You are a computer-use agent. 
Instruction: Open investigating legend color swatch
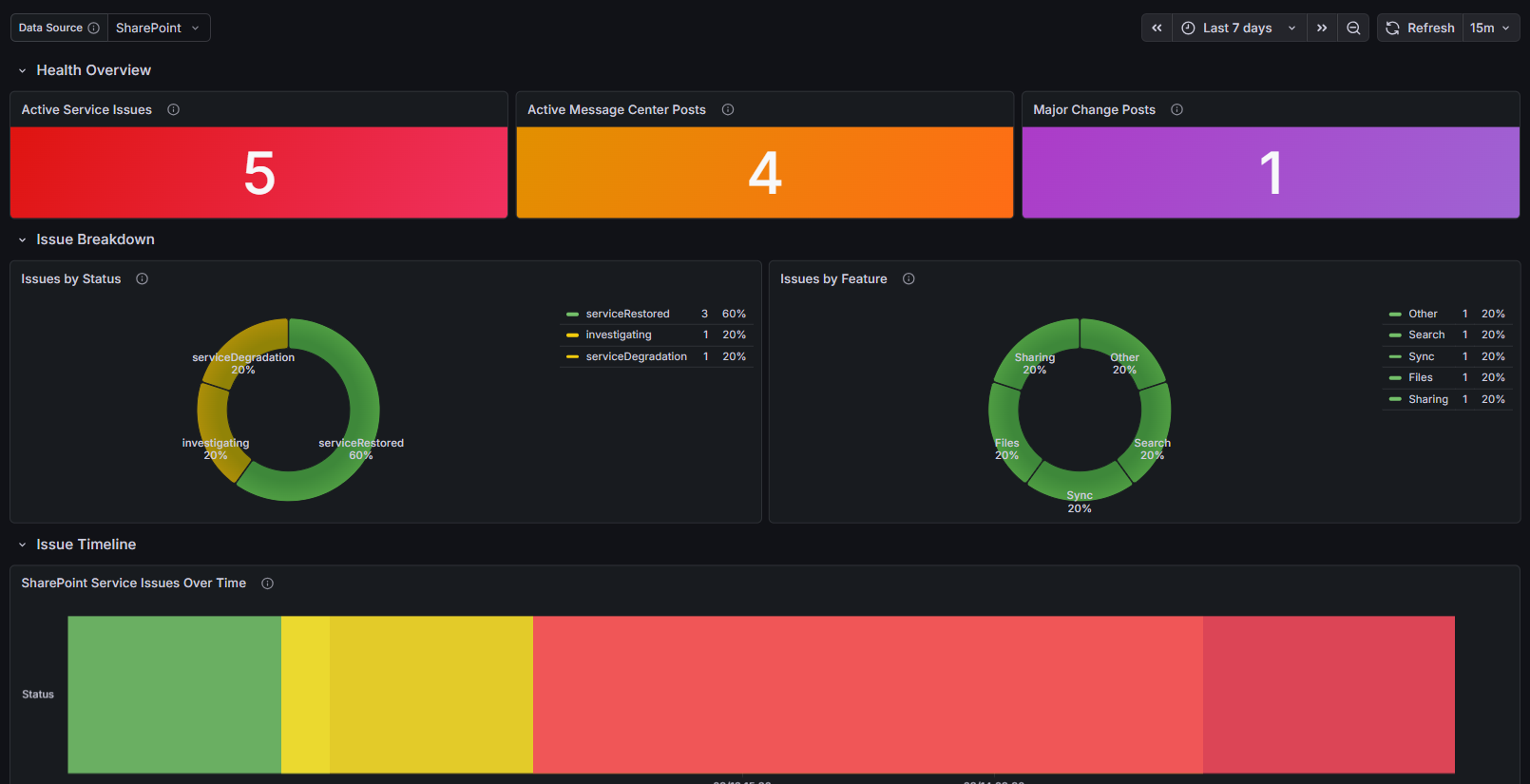[572, 335]
